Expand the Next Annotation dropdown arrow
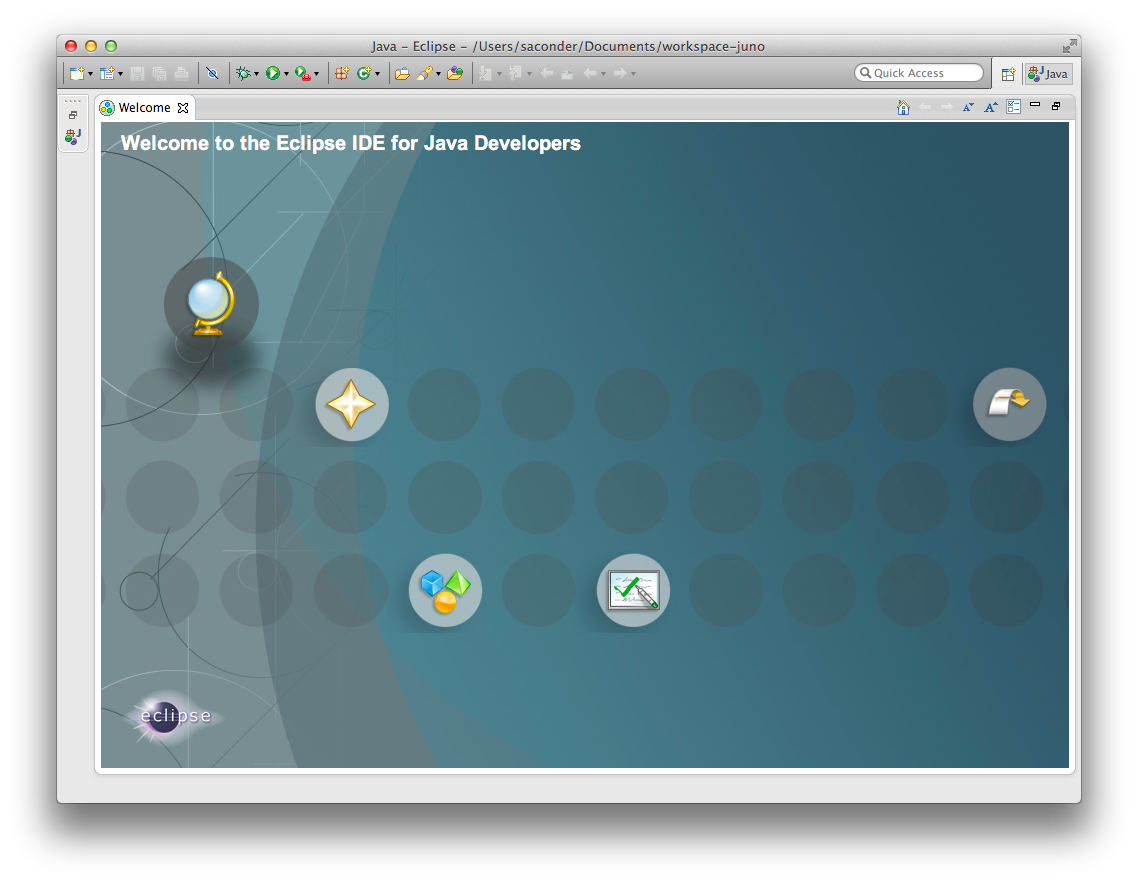 coord(499,74)
